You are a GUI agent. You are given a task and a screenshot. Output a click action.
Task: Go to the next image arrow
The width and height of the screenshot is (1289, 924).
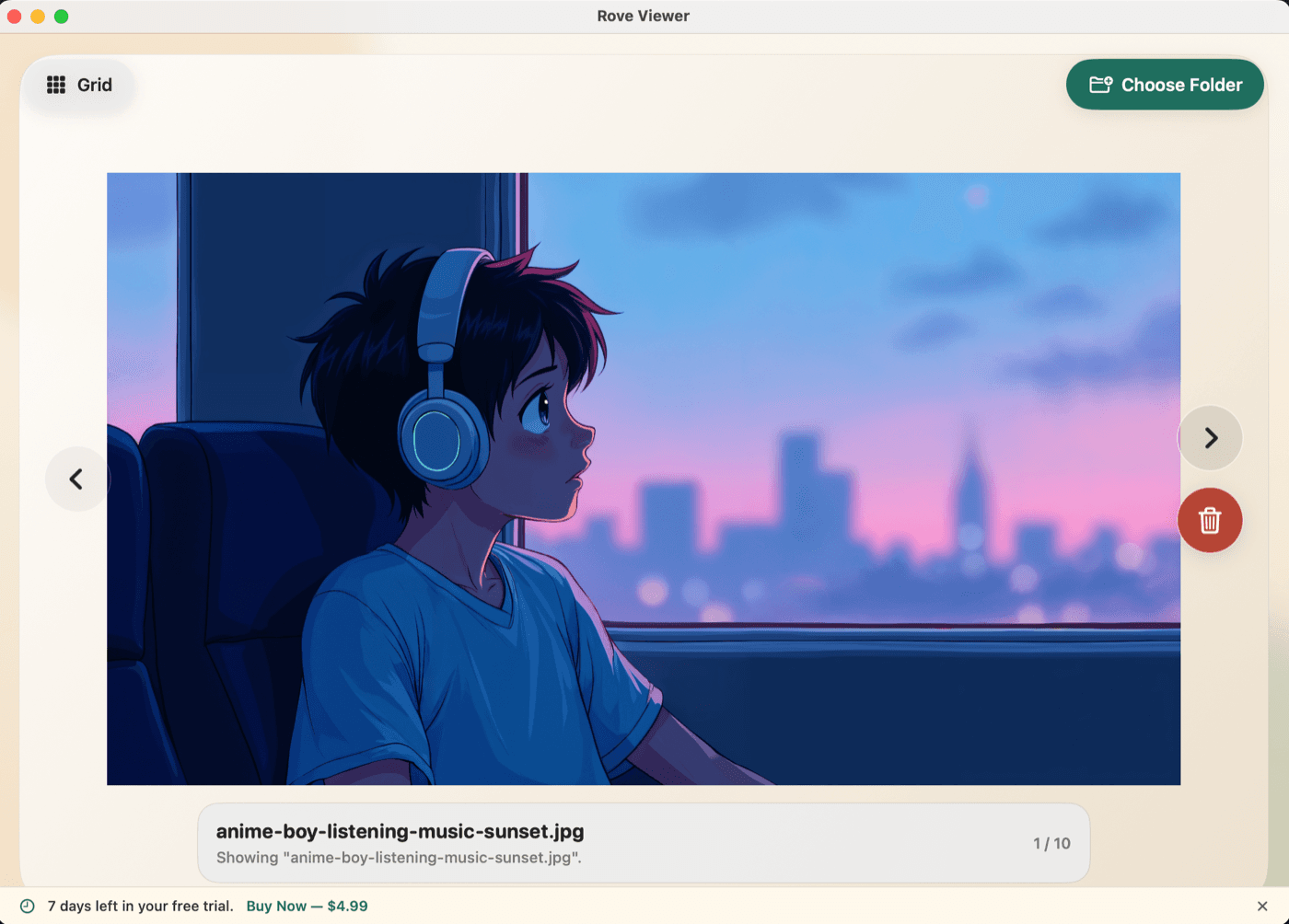pyautogui.click(x=1211, y=438)
